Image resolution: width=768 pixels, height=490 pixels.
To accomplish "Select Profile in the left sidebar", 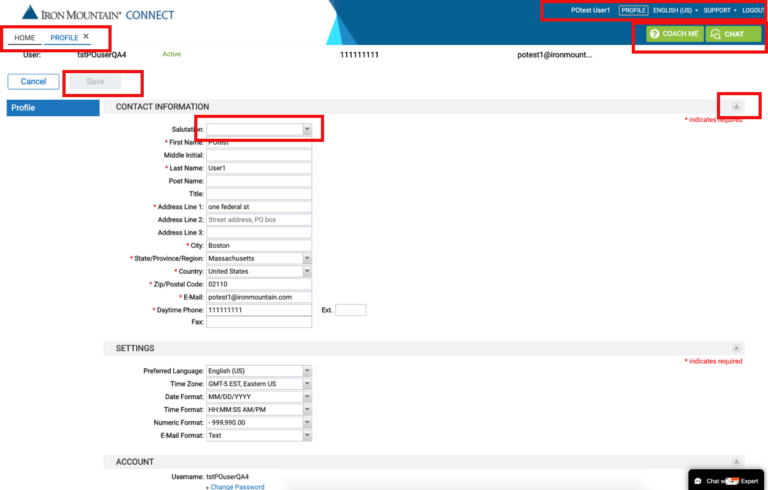I will 50,107.
